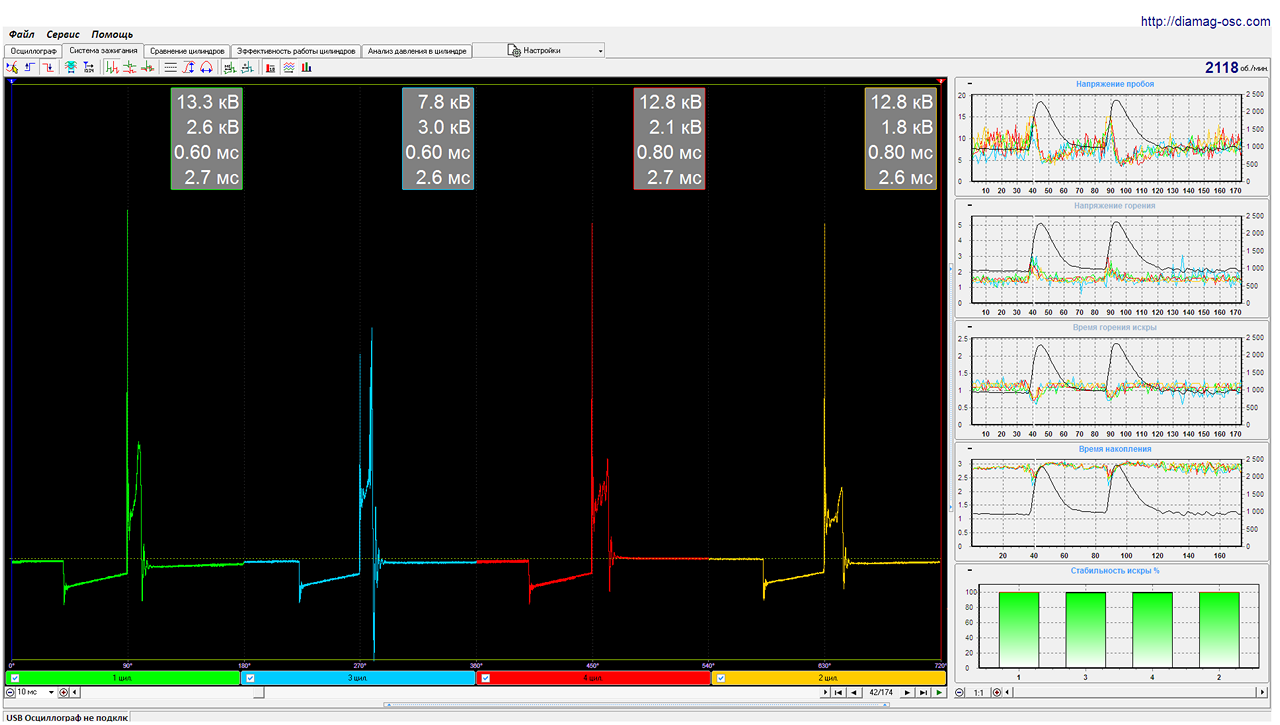Click the 7.8 кВ value for cylinder 3

click(x=445, y=102)
